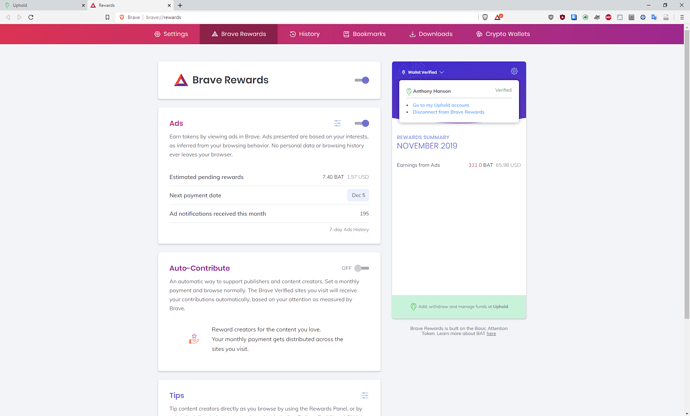This screenshot has width=690, height=416.
Task: Open the Google Translate extension icon
Action: coord(654,17)
